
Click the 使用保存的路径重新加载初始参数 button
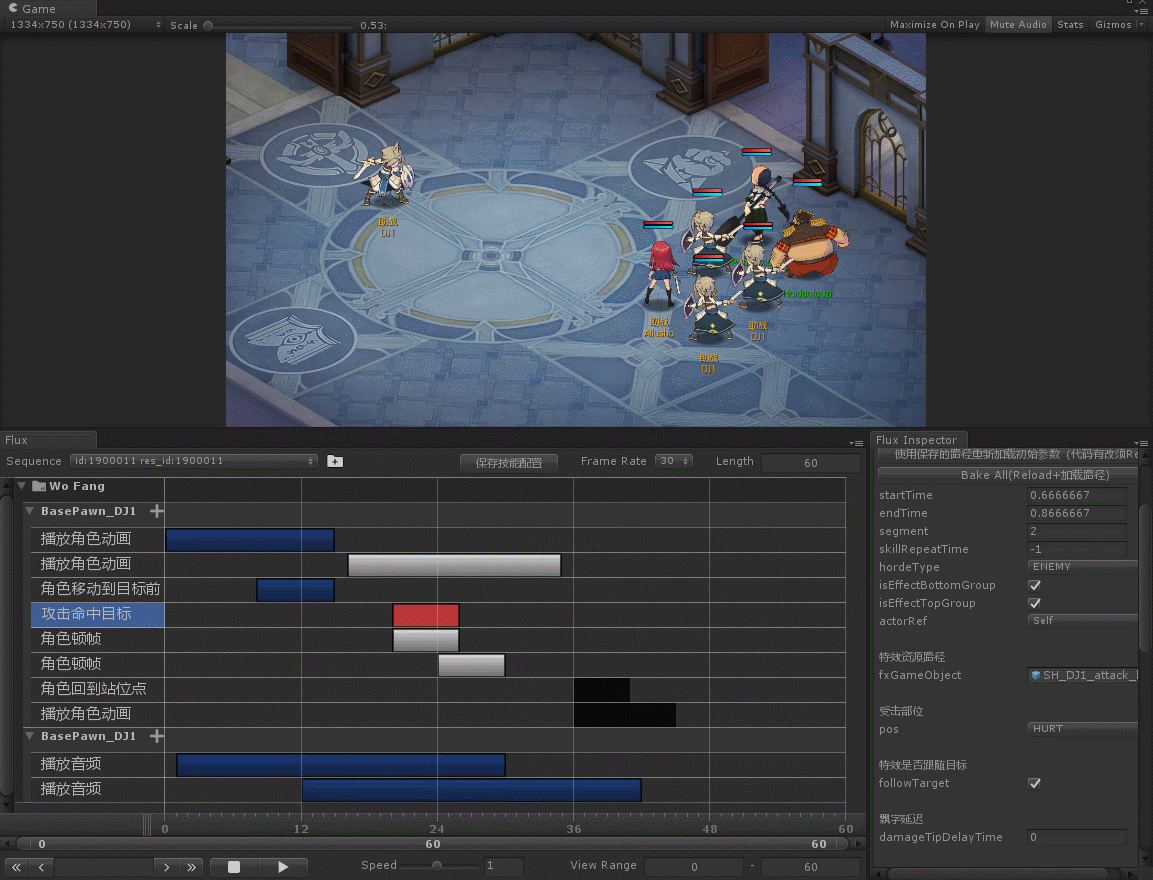pos(1008,455)
